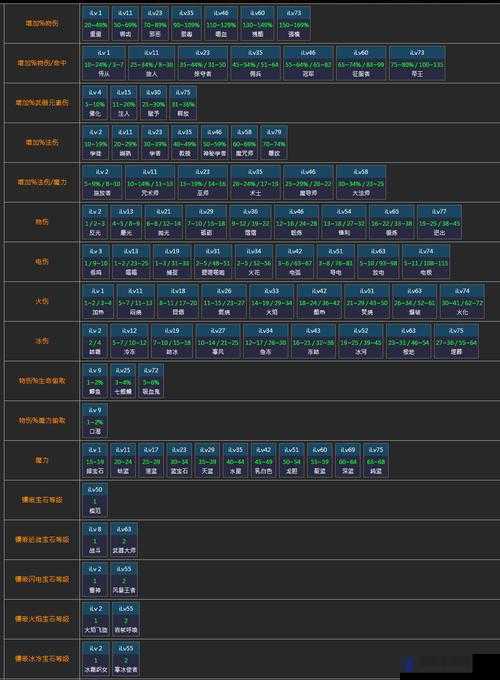This screenshot has height=680, width=500.
Task: Choose the iLv 79 cell showing 70-74%
Action: 274,143
